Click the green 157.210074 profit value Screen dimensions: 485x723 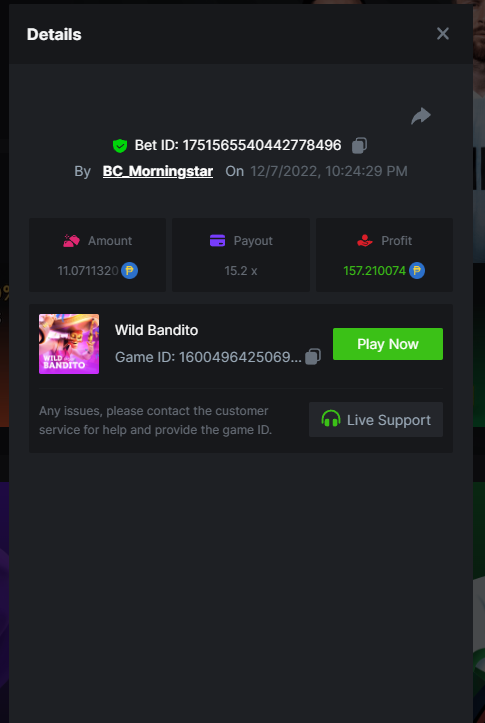pos(374,271)
